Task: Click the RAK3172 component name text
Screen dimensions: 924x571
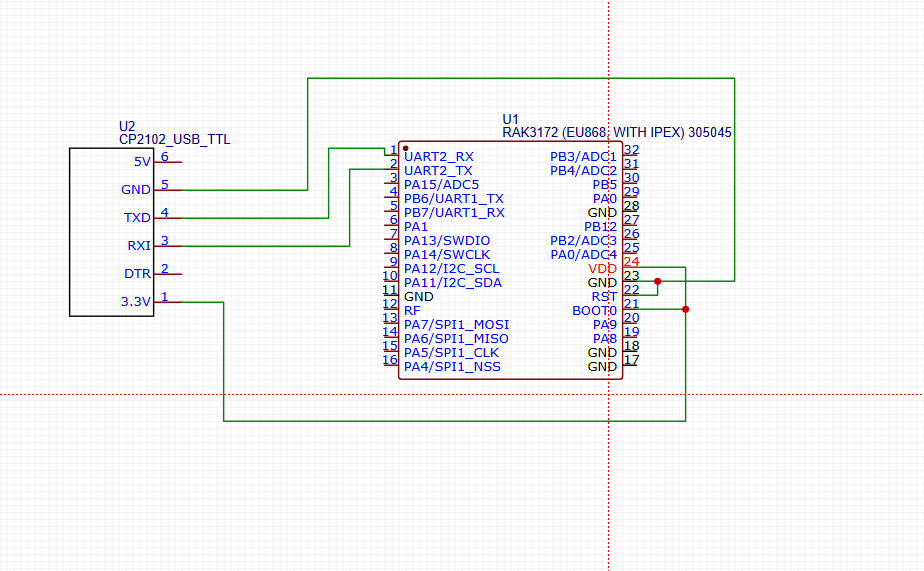Action: click(616, 132)
